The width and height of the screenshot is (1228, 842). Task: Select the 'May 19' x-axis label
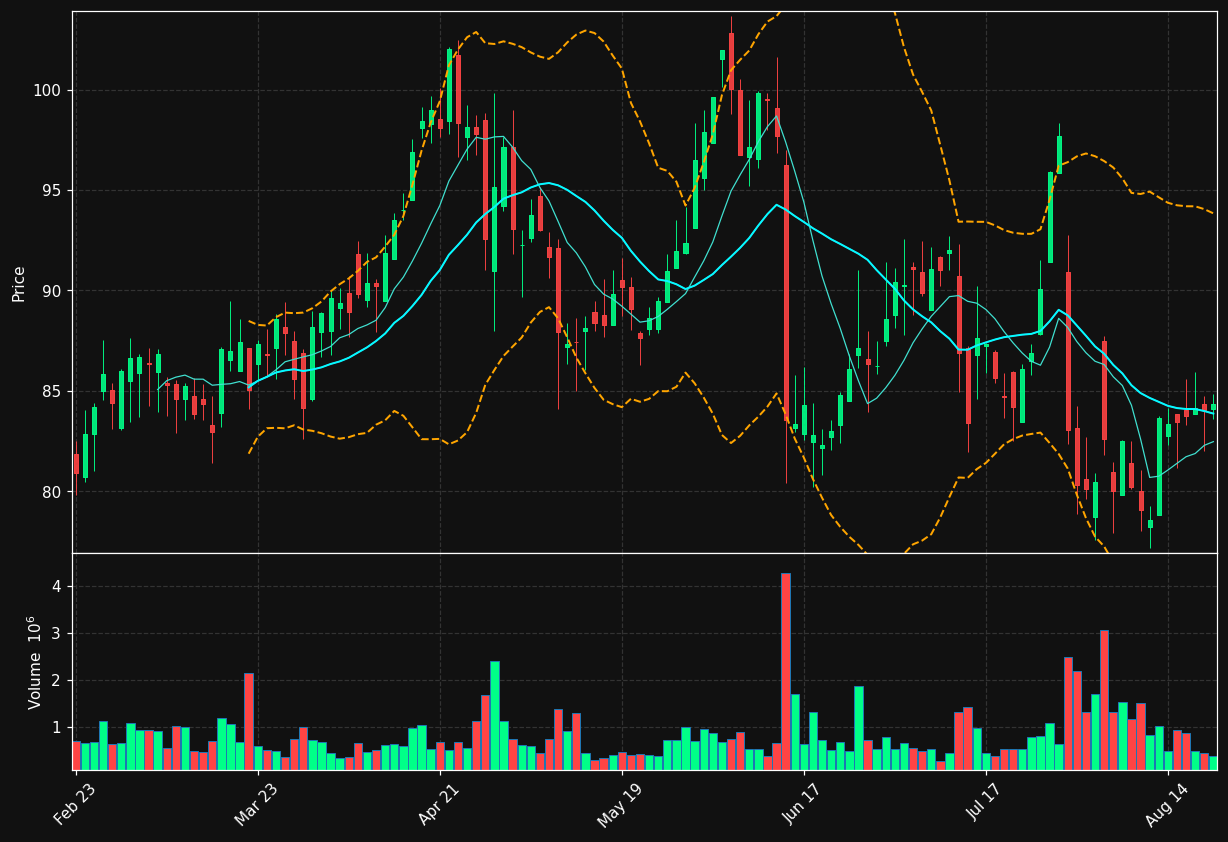click(x=620, y=804)
